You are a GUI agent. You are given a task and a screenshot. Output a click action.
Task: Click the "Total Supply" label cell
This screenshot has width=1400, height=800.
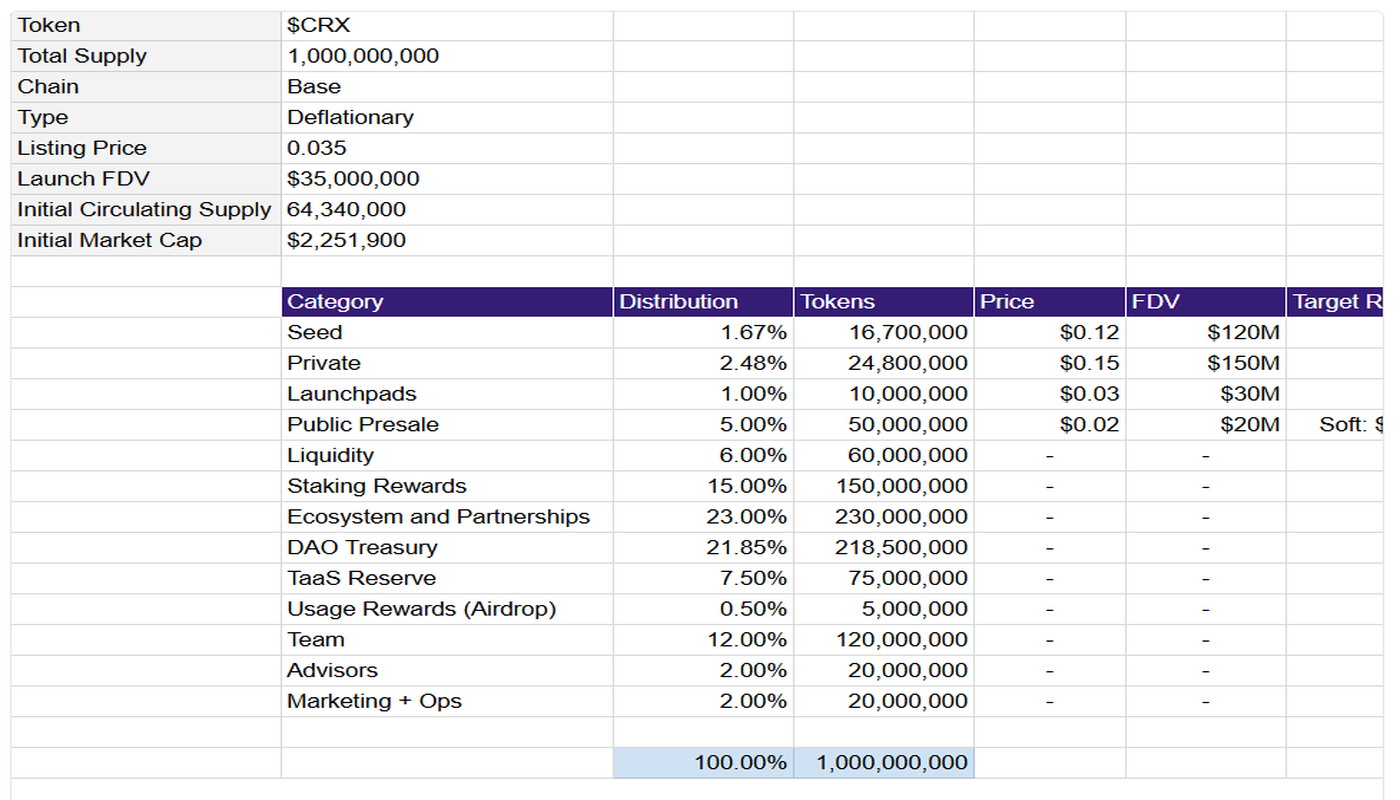pos(146,56)
